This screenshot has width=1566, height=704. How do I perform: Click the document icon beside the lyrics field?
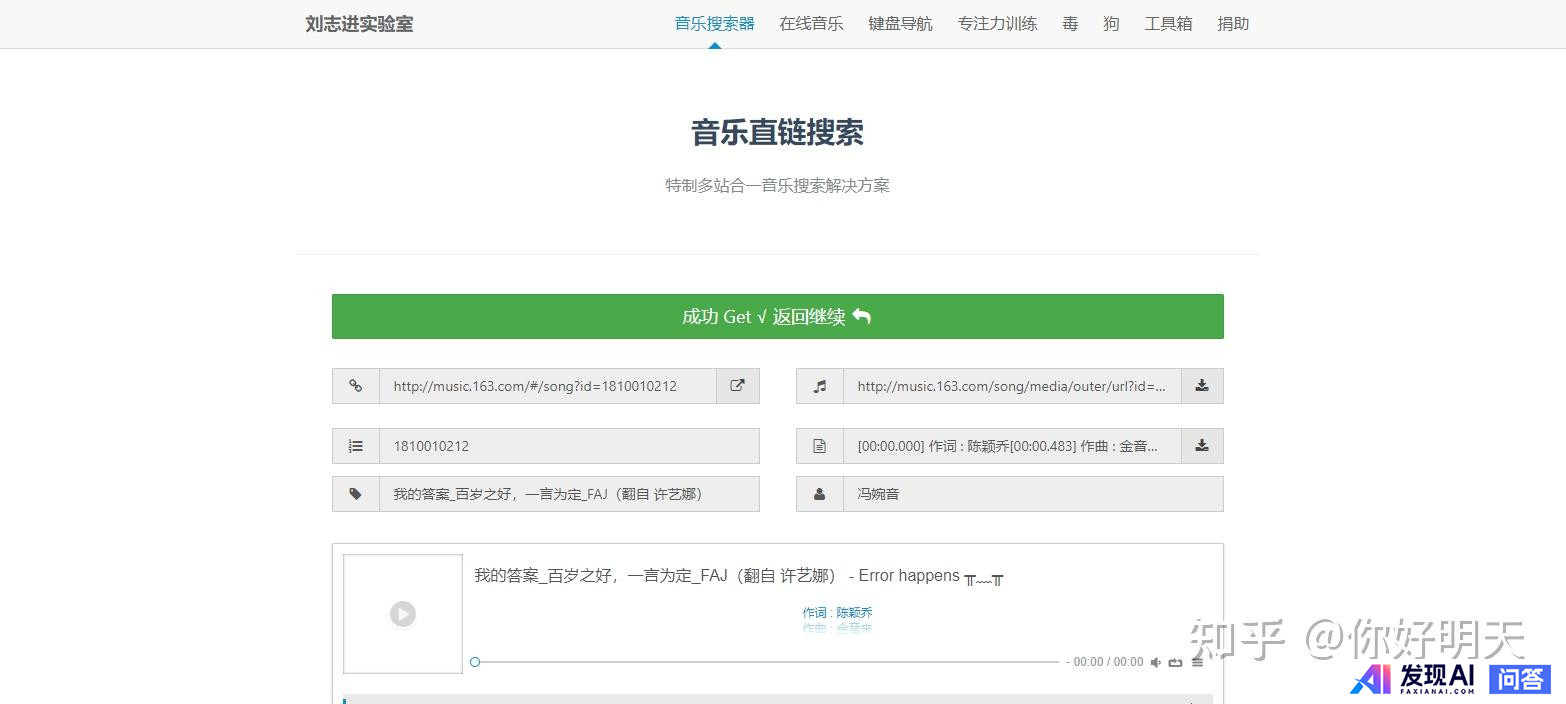[x=820, y=446]
